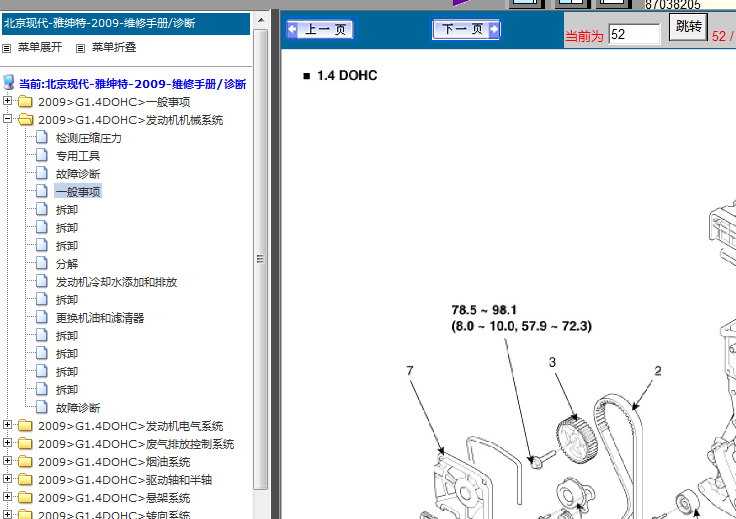Viewport: 736px width, 519px height.
Task: Click the 北京现代-雅绅特-2009-维修手册/诊断 header bar
Action: point(126,23)
